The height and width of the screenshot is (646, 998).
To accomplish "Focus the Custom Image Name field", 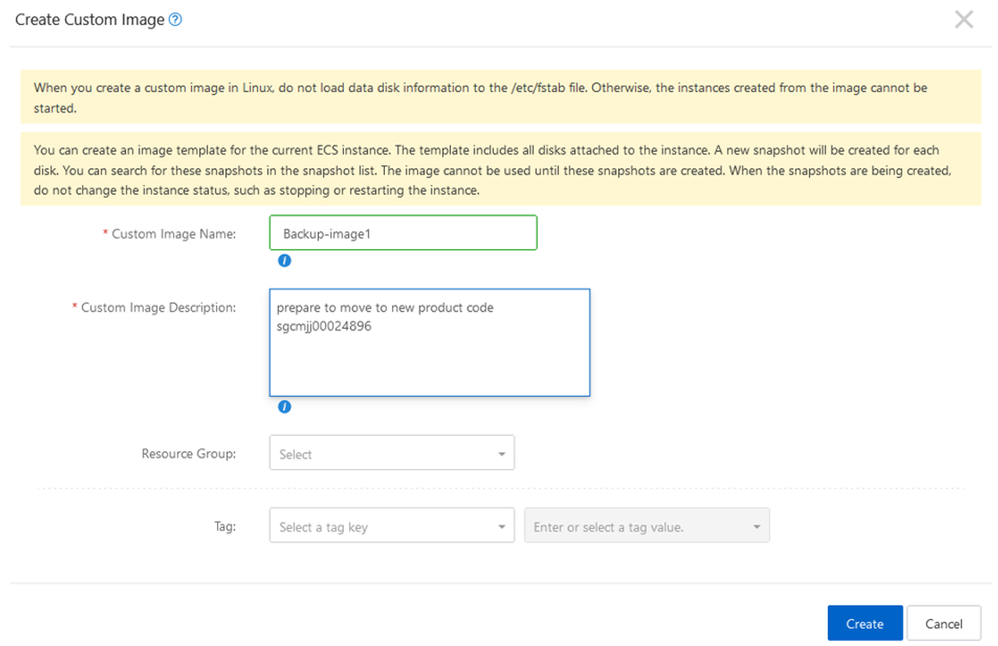I will (x=403, y=233).
